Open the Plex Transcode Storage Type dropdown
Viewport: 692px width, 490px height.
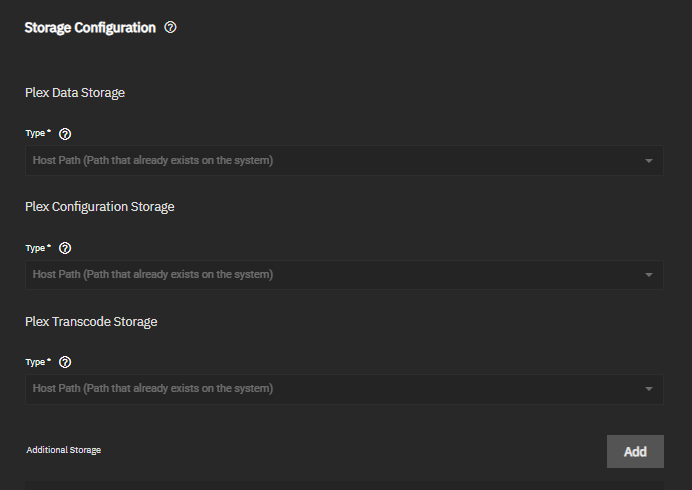coord(340,389)
